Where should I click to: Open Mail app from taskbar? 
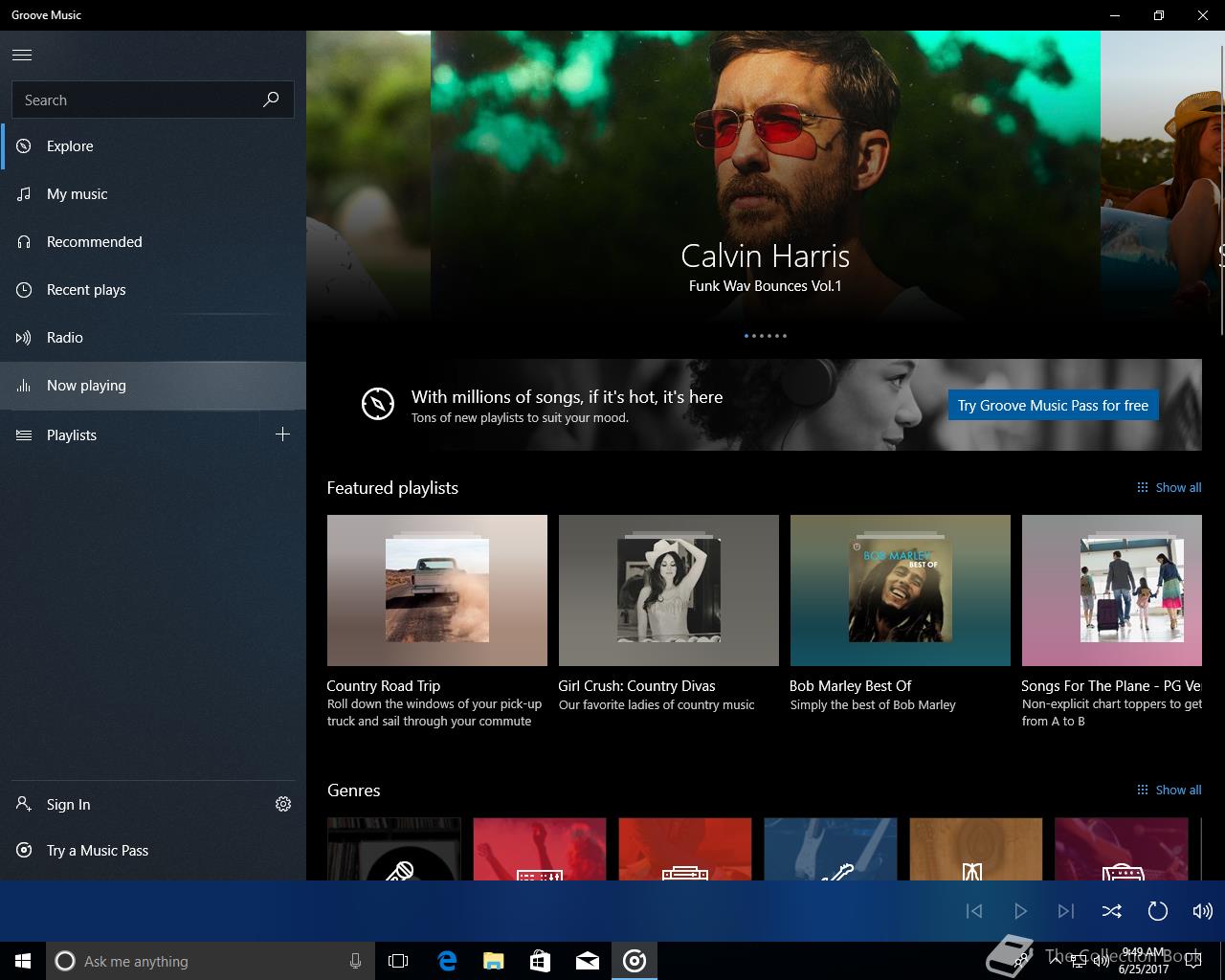pyautogui.click(x=588, y=961)
